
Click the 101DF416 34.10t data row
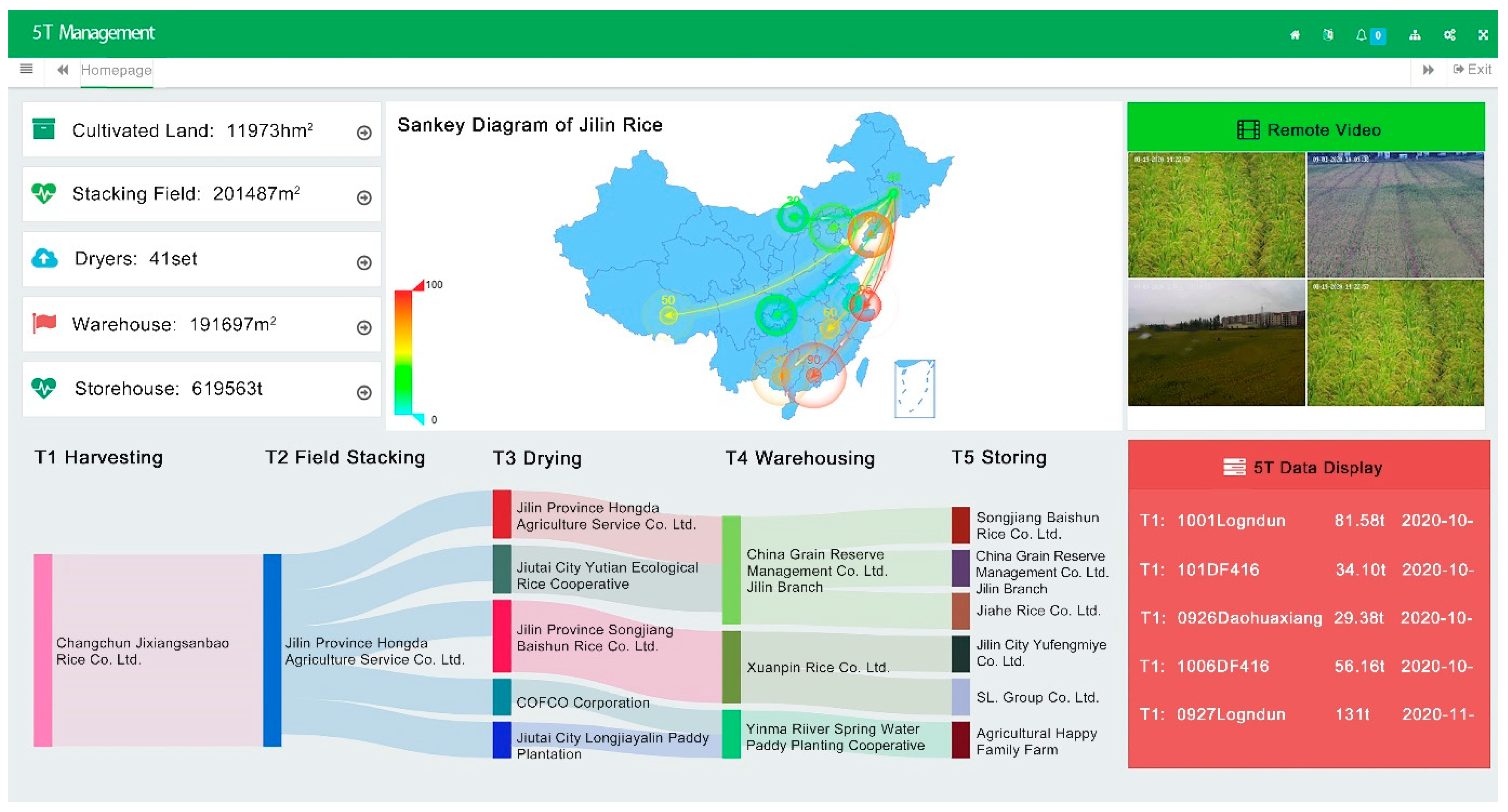[x=1307, y=569]
